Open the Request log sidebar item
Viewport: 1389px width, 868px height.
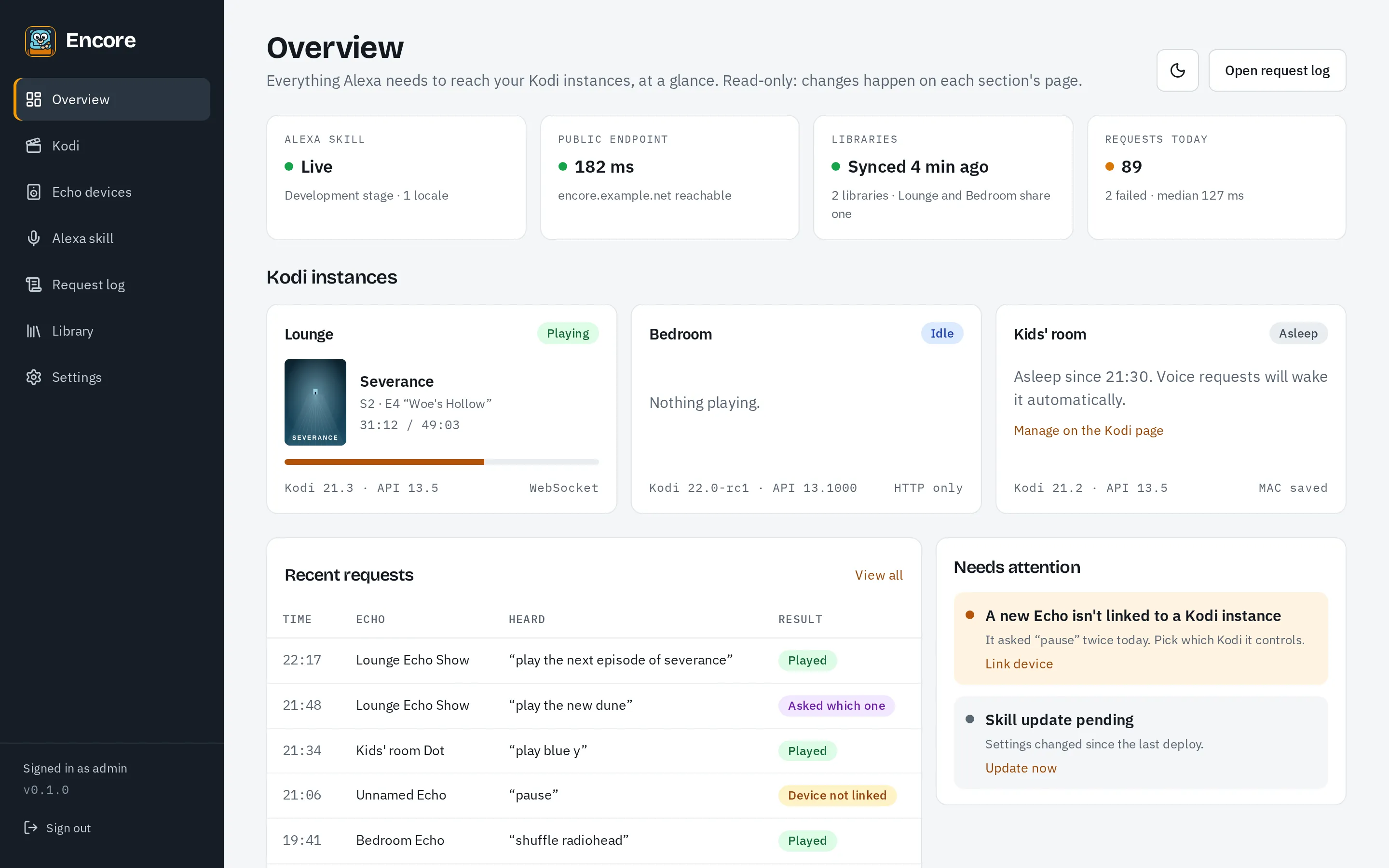click(112, 285)
